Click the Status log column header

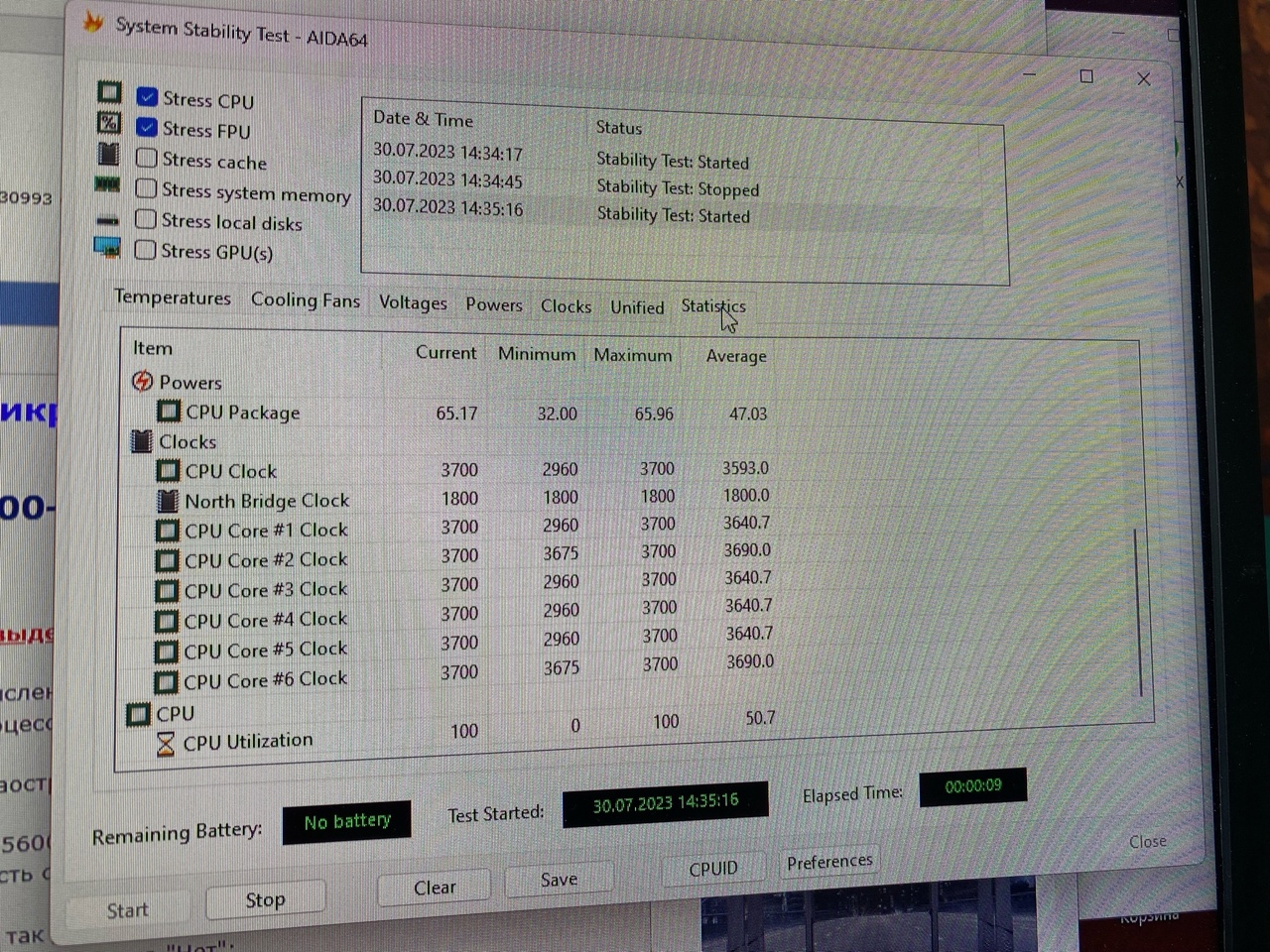(x=619, y=128)
